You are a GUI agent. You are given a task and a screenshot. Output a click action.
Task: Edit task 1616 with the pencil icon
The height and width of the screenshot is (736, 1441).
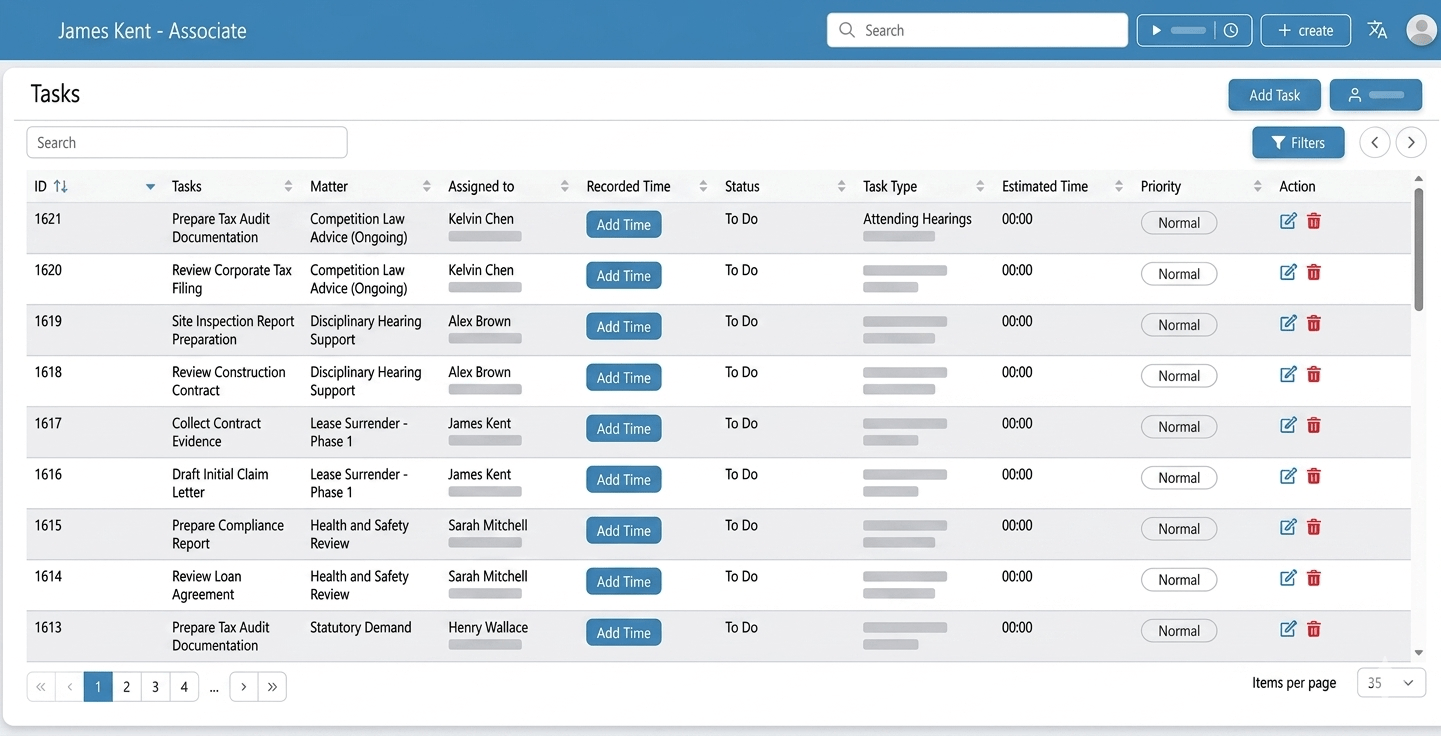(x=1288, y=476)
